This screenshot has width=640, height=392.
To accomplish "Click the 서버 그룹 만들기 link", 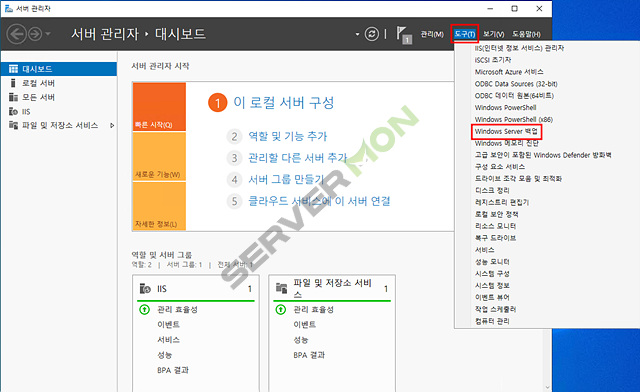I will (x=286, y=179).
